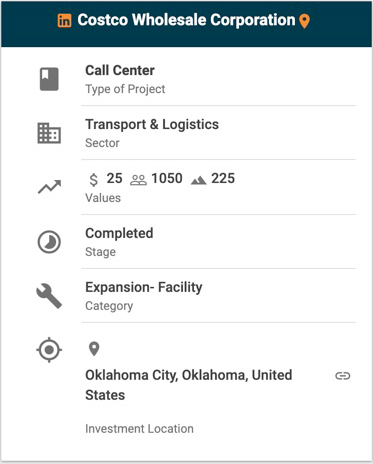Click the crosshair target location icon
The width and height of the screenshot is (373, 464).
pos(49,350)
